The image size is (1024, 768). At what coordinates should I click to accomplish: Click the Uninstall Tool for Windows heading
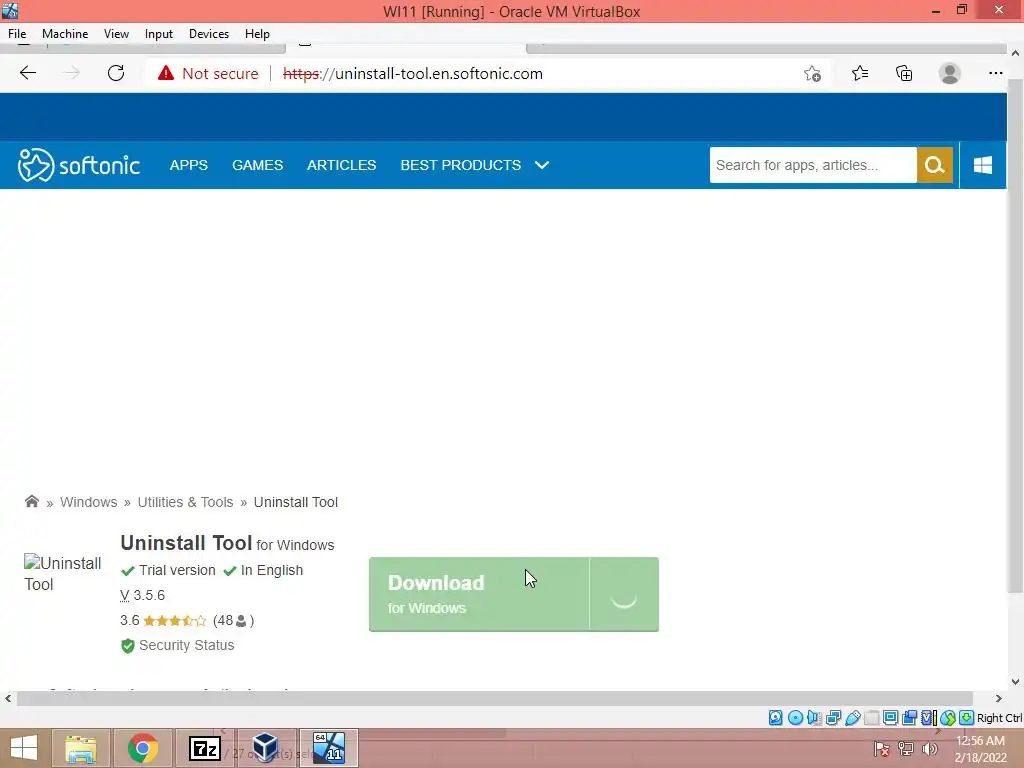(227, 543)
